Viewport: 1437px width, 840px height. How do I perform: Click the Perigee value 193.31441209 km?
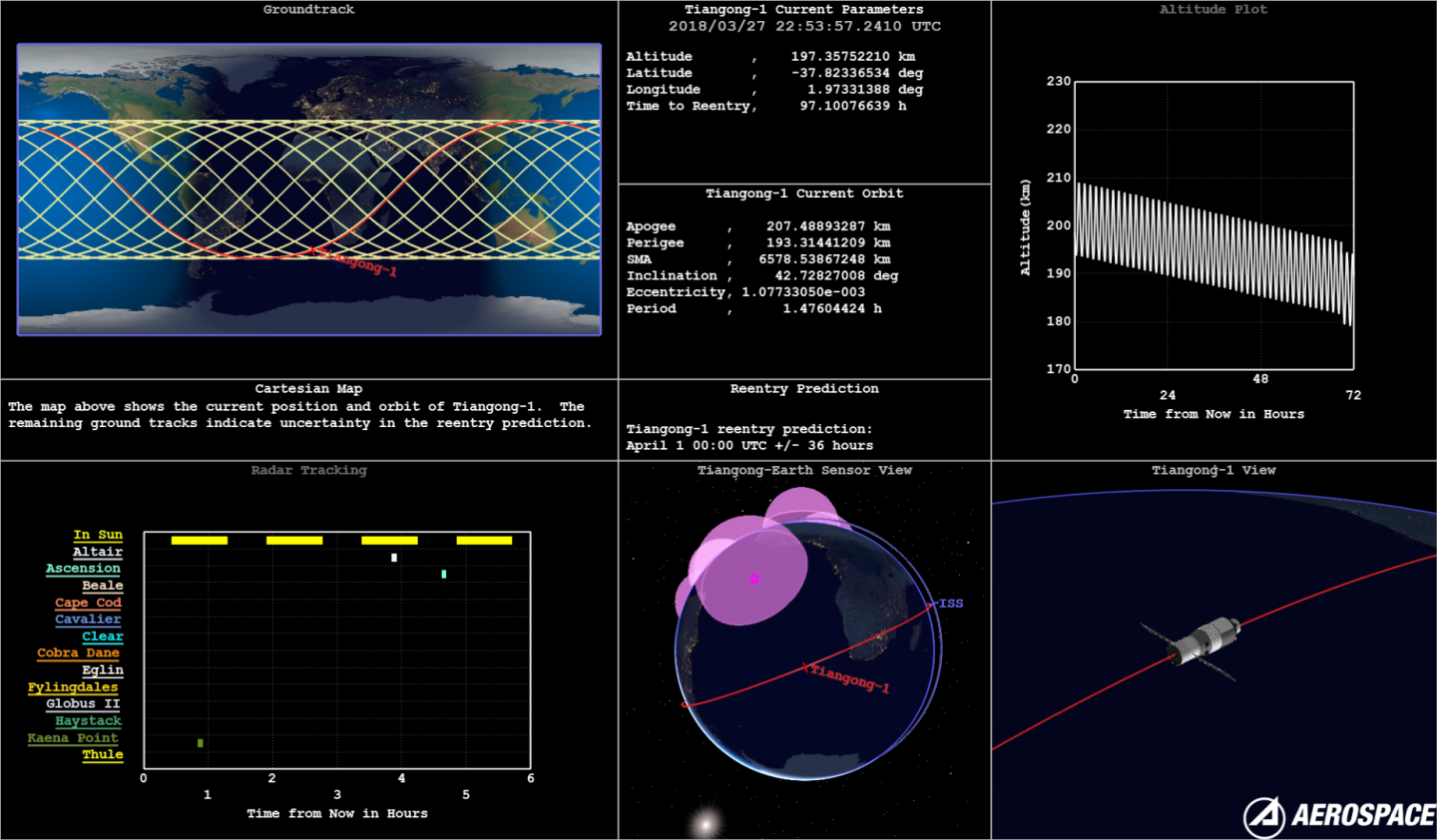(828, 242)
